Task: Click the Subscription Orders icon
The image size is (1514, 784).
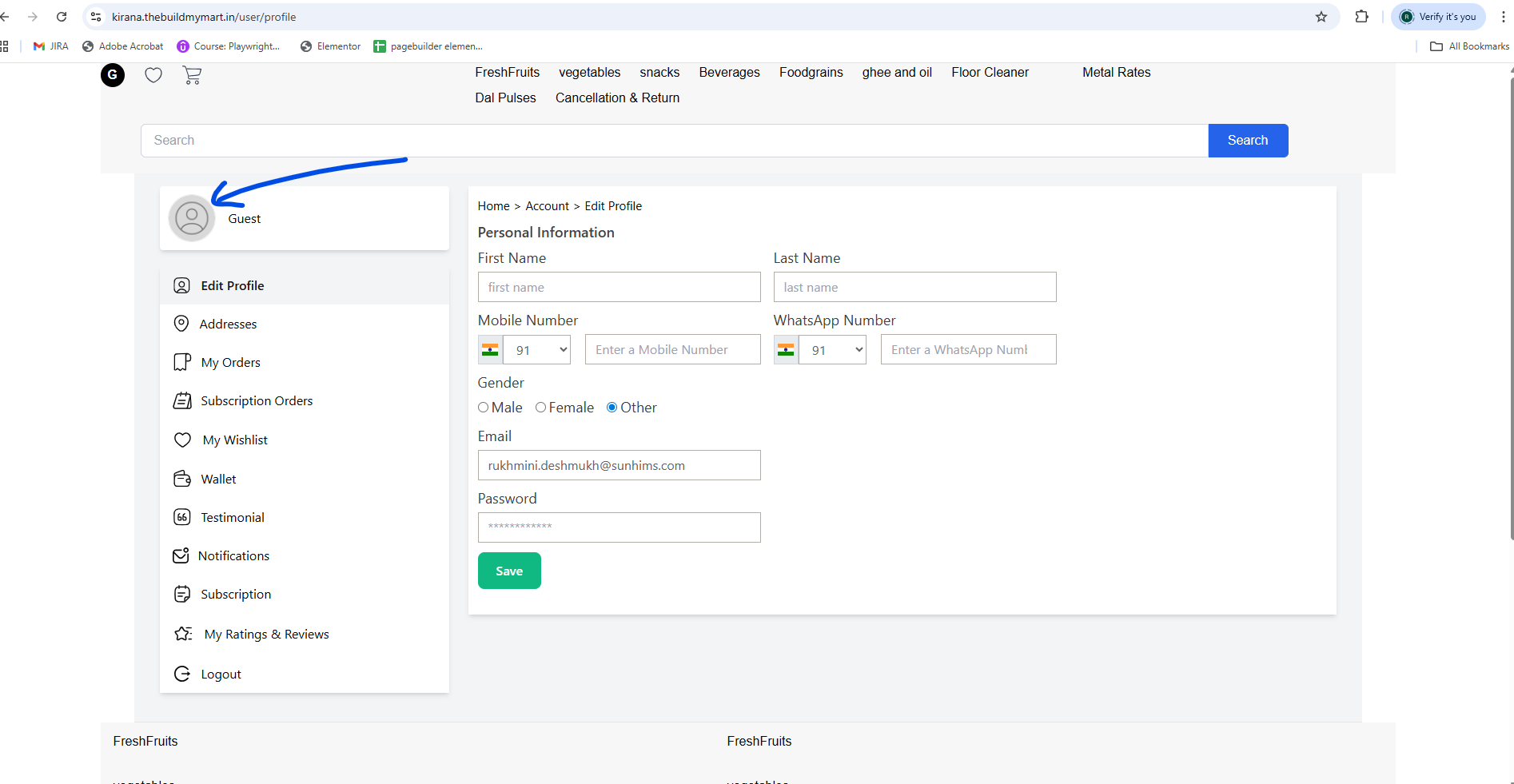Action: [x=182, y=400]
